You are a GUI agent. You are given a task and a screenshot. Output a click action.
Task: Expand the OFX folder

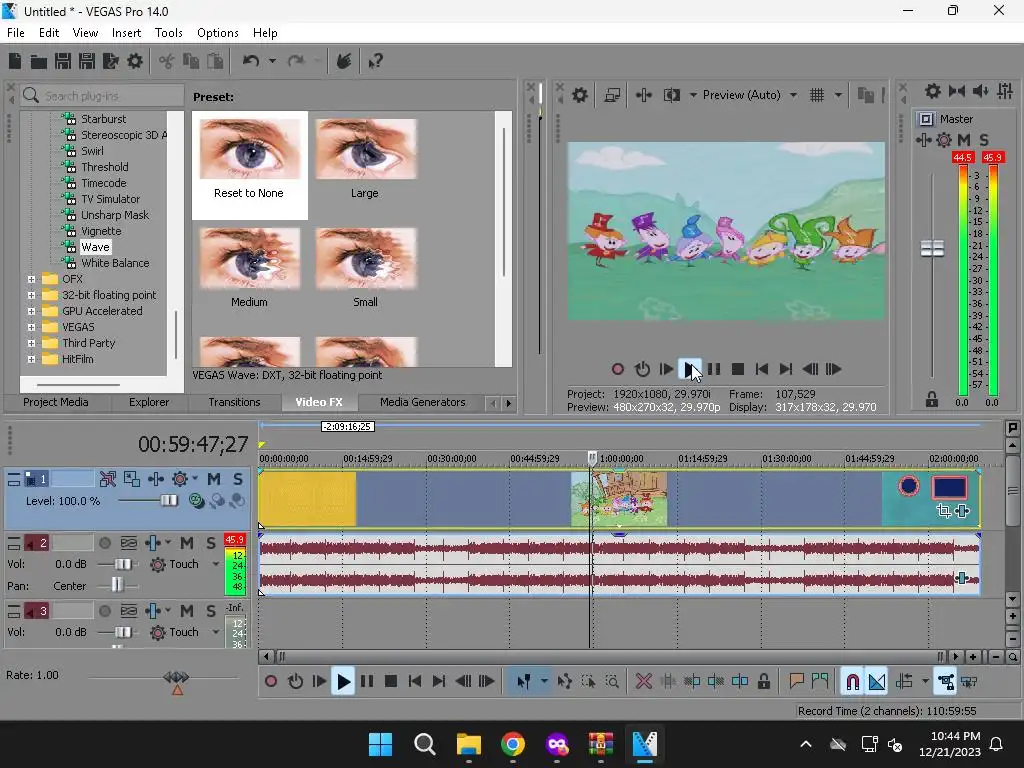pyautogui.click(x=31, y=280)
